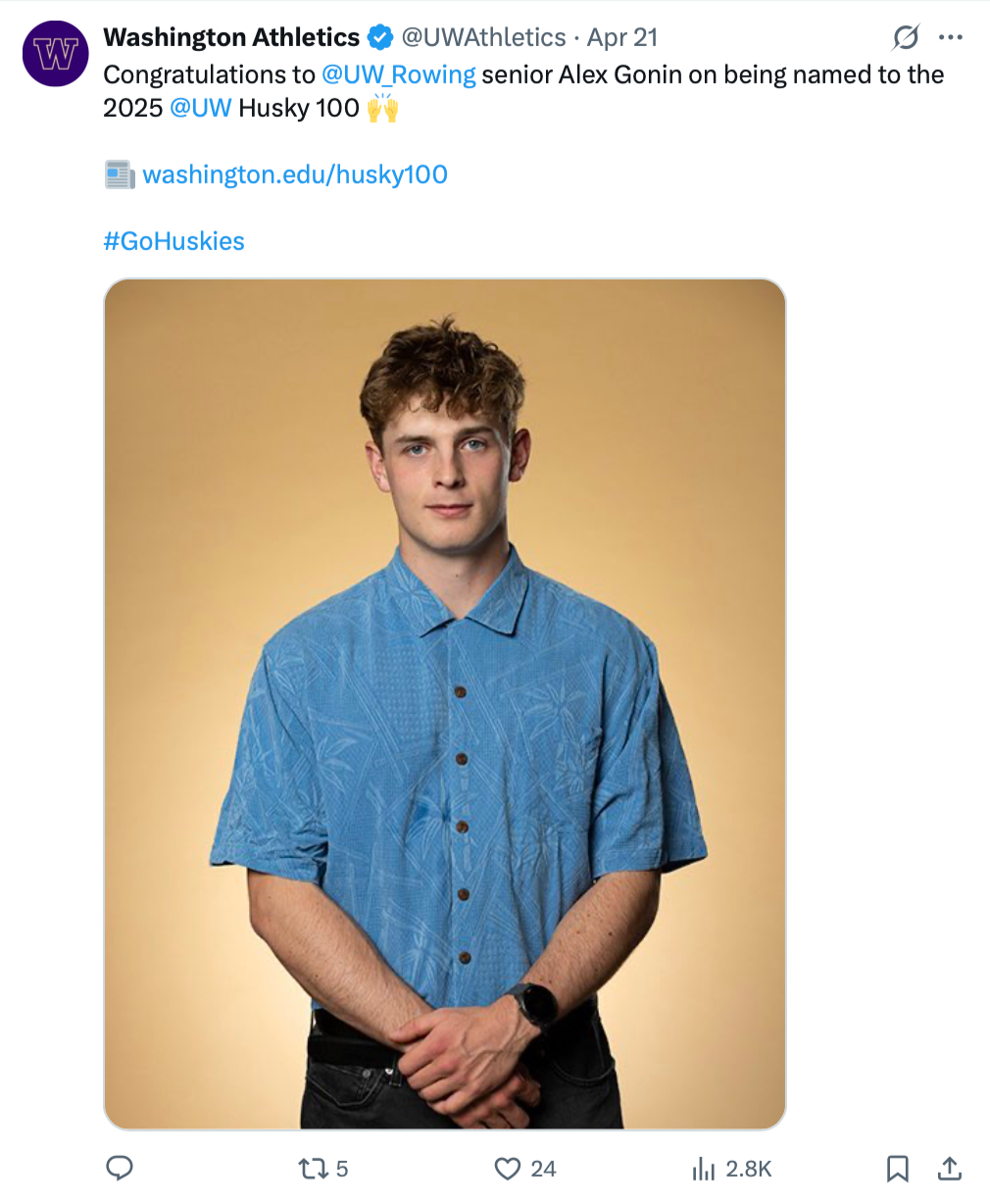Open the @UW_Rowing mention
This screenshot has height=1204, width=990.
399,75
